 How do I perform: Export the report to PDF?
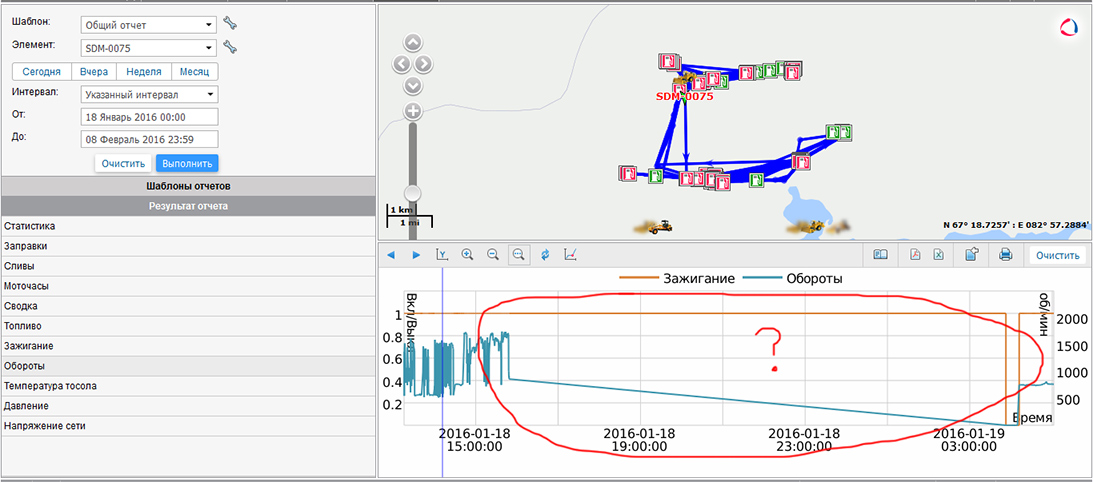click(914, 255)
